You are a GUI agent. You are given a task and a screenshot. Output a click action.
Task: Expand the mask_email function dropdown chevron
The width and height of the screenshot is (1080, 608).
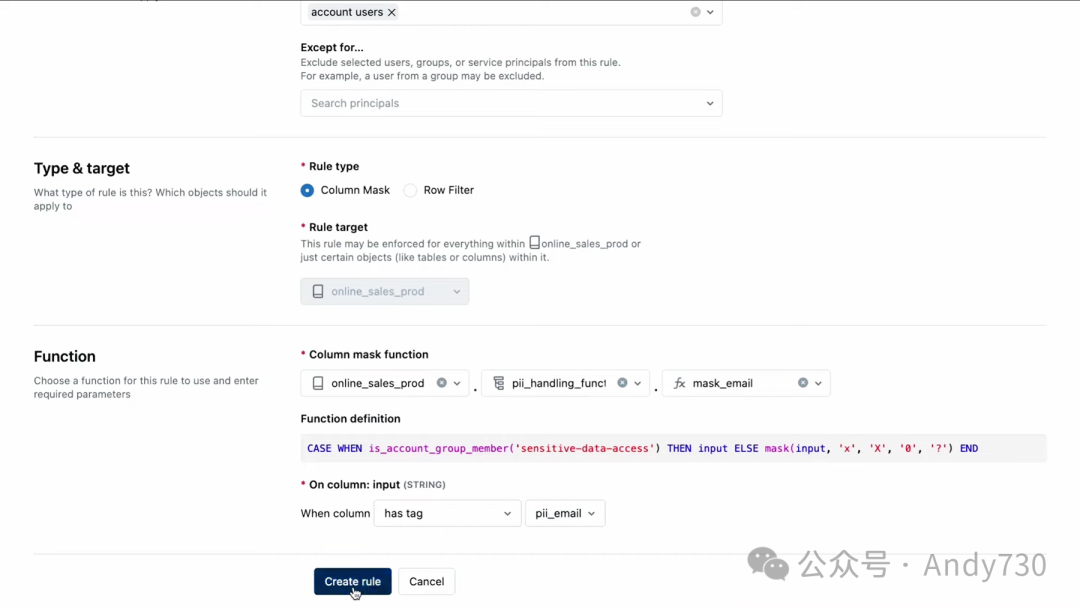[x=818, y=383]
